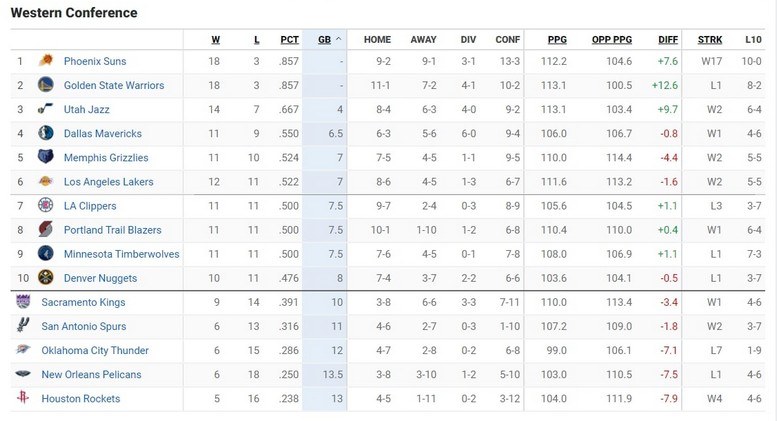This screenshot has height=421, width=777.
Task: Open Minnesota Timberwolves team page
Action: pos(121,254)
